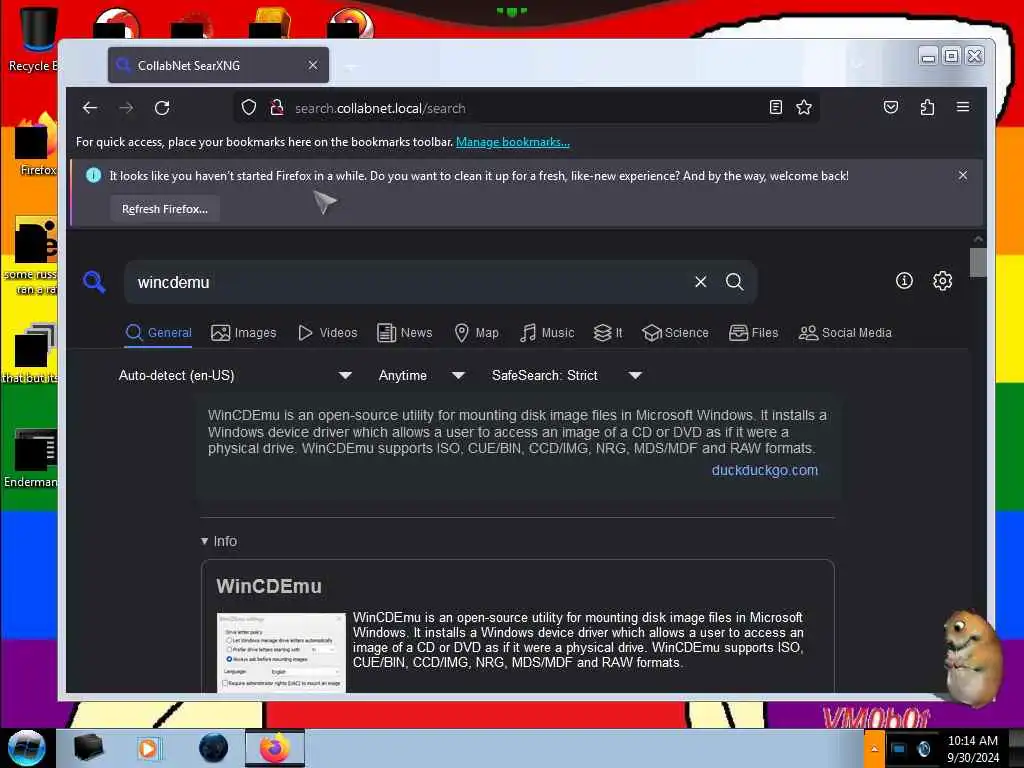The height and width of the screenshot is (768, 1024).
Task: Open the dark globe taskbar icon
Action: pyautogui.click(x=213, y=748)
